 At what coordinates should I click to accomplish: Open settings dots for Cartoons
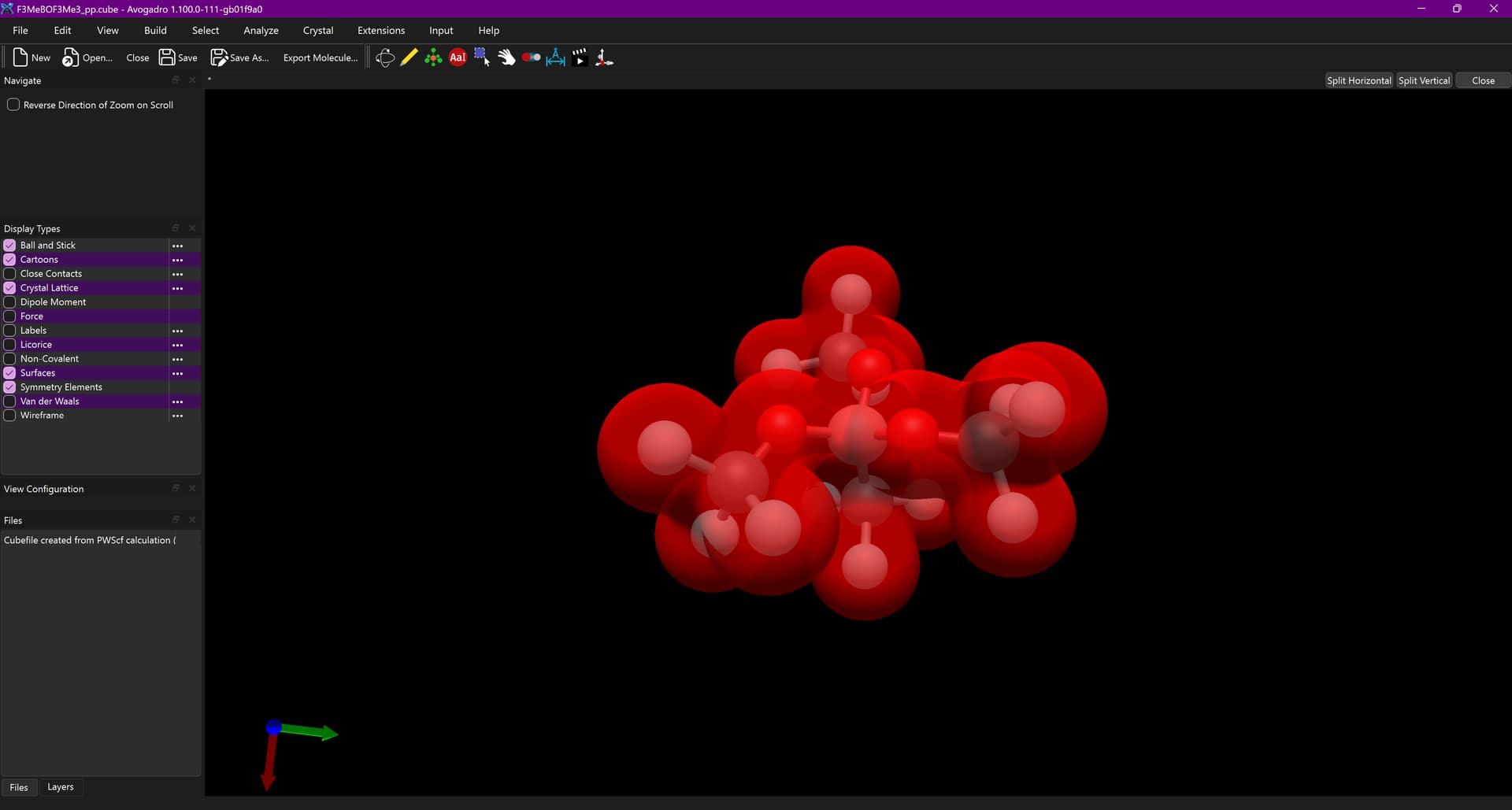click(177, 260)
